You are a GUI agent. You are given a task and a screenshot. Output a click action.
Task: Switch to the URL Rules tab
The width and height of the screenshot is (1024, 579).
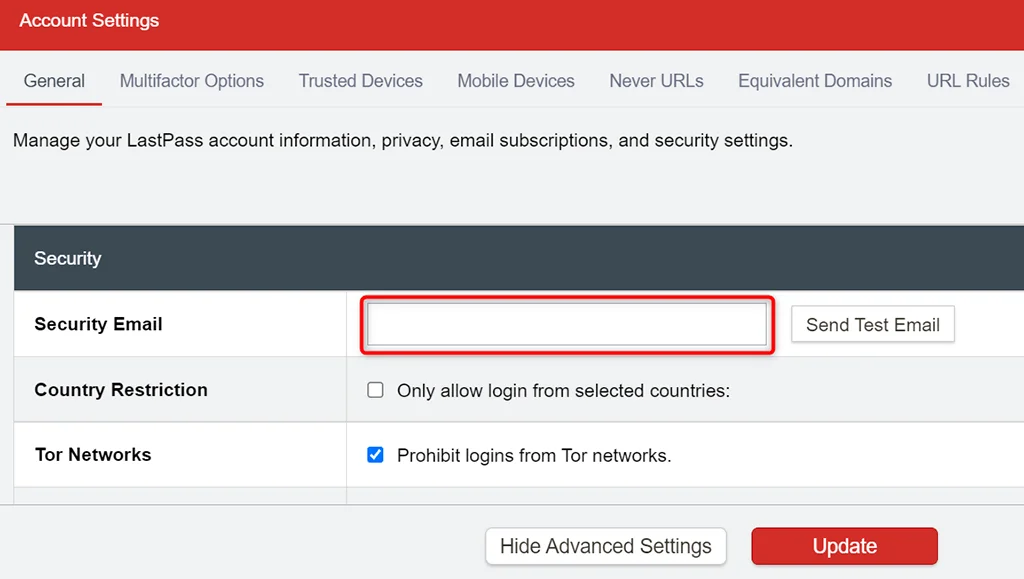(x=968, y=81)
